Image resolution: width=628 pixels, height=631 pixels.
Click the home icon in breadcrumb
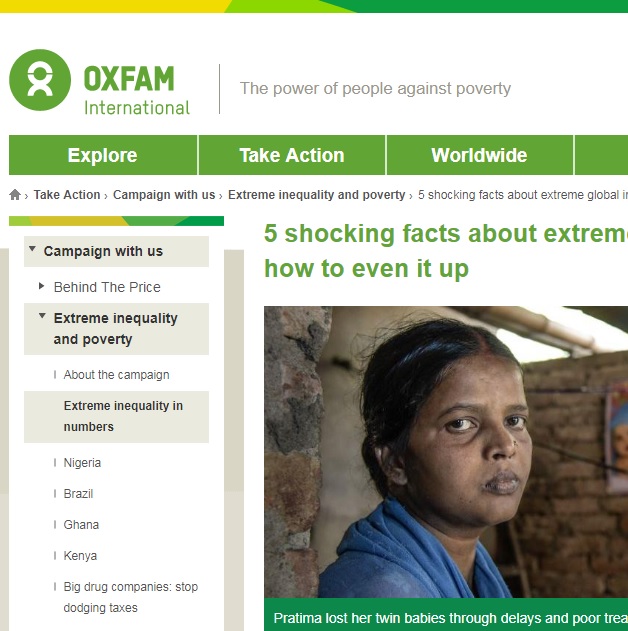(x=15, y=195)
